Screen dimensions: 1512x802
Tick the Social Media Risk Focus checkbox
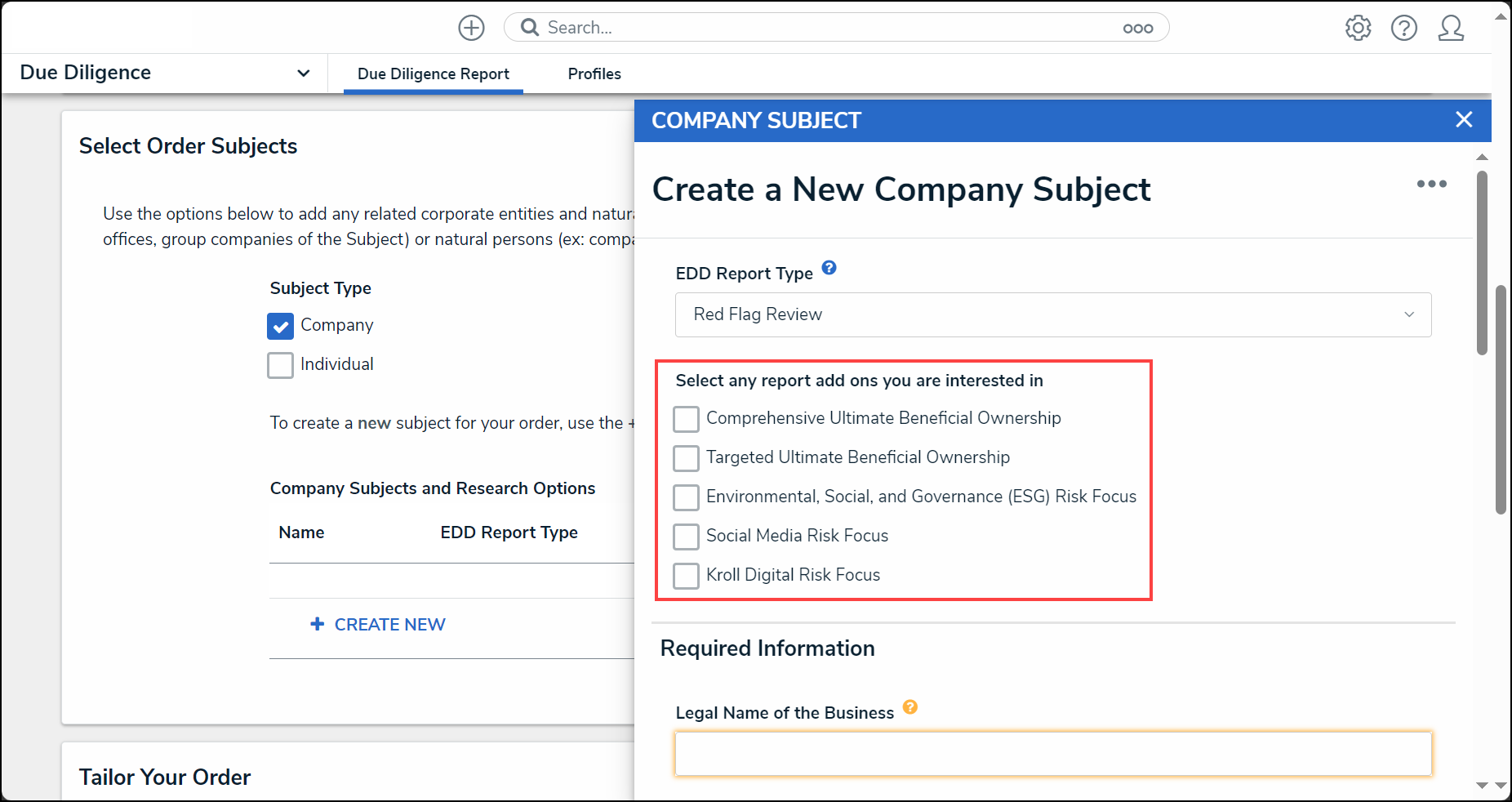(686, 537)
